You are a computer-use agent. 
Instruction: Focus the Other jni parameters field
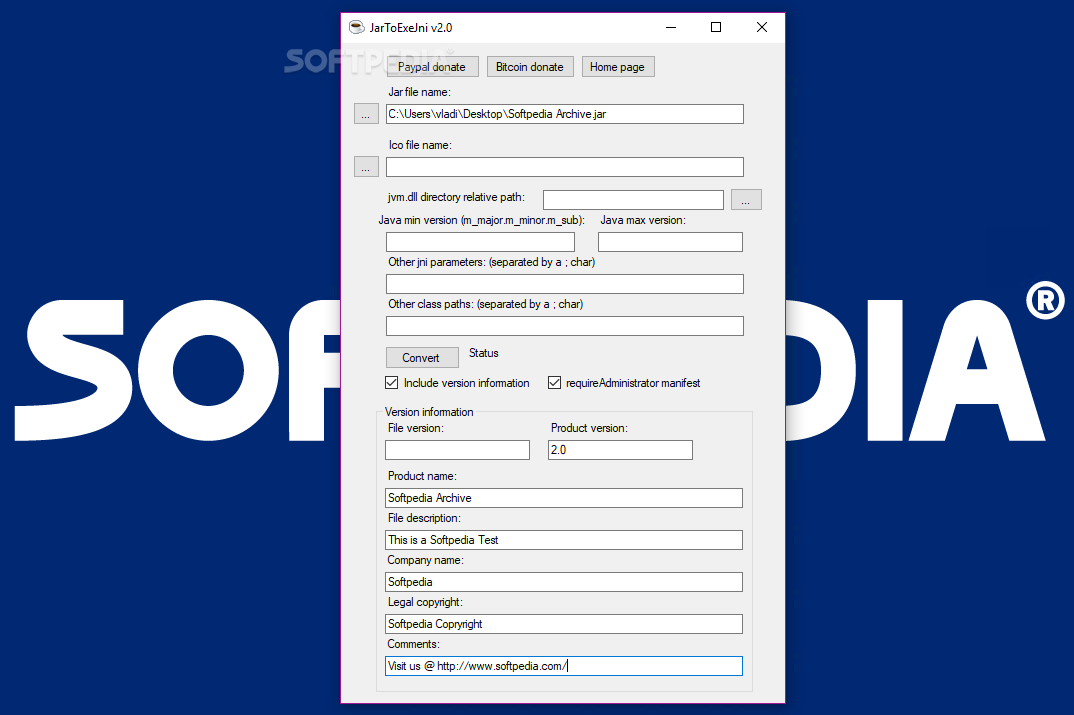[x=564, y=284]
